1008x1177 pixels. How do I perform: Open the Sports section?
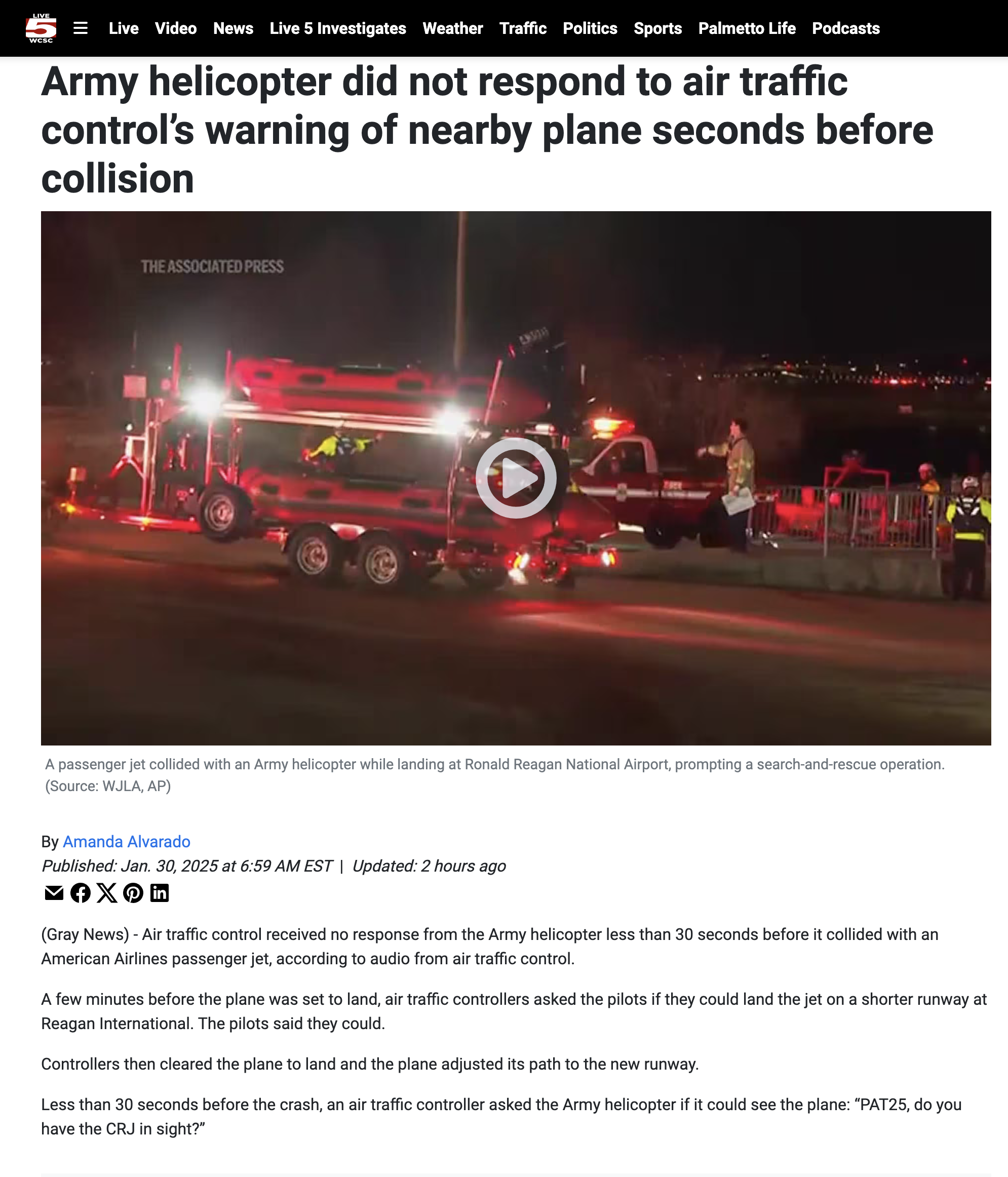click(658, 28)
